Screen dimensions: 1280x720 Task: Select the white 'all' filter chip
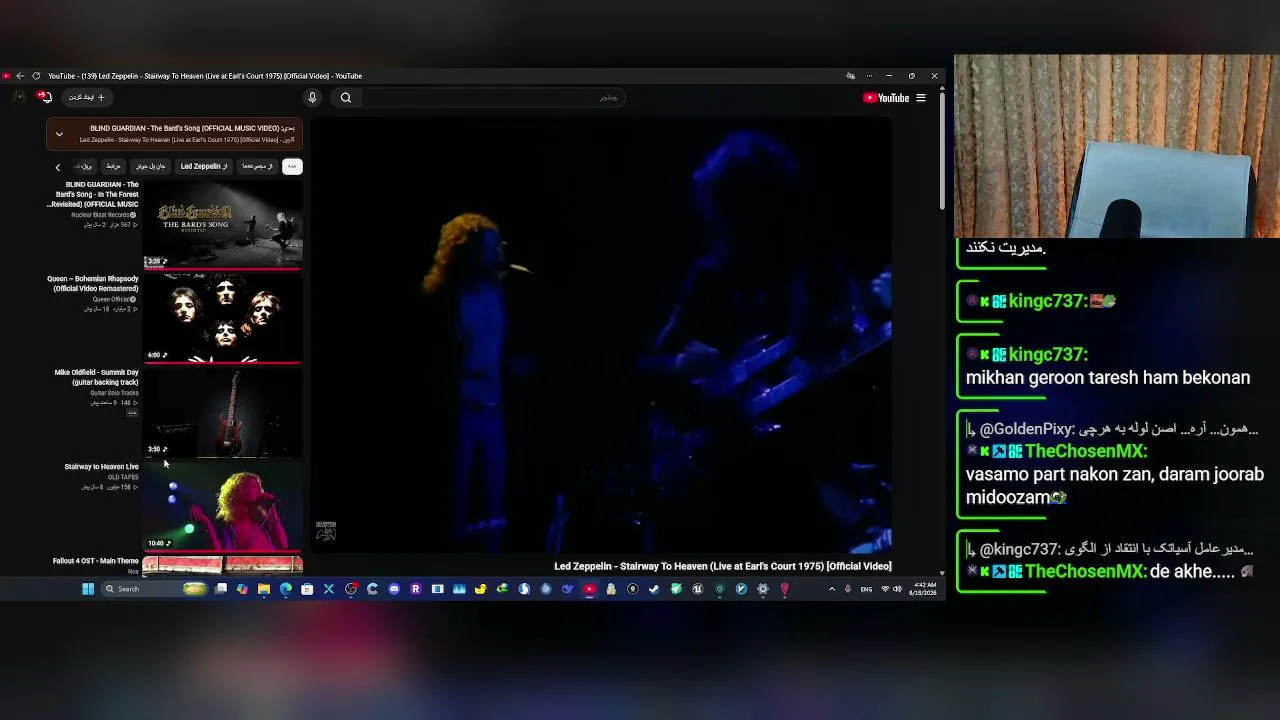click(x=292, y=166)
